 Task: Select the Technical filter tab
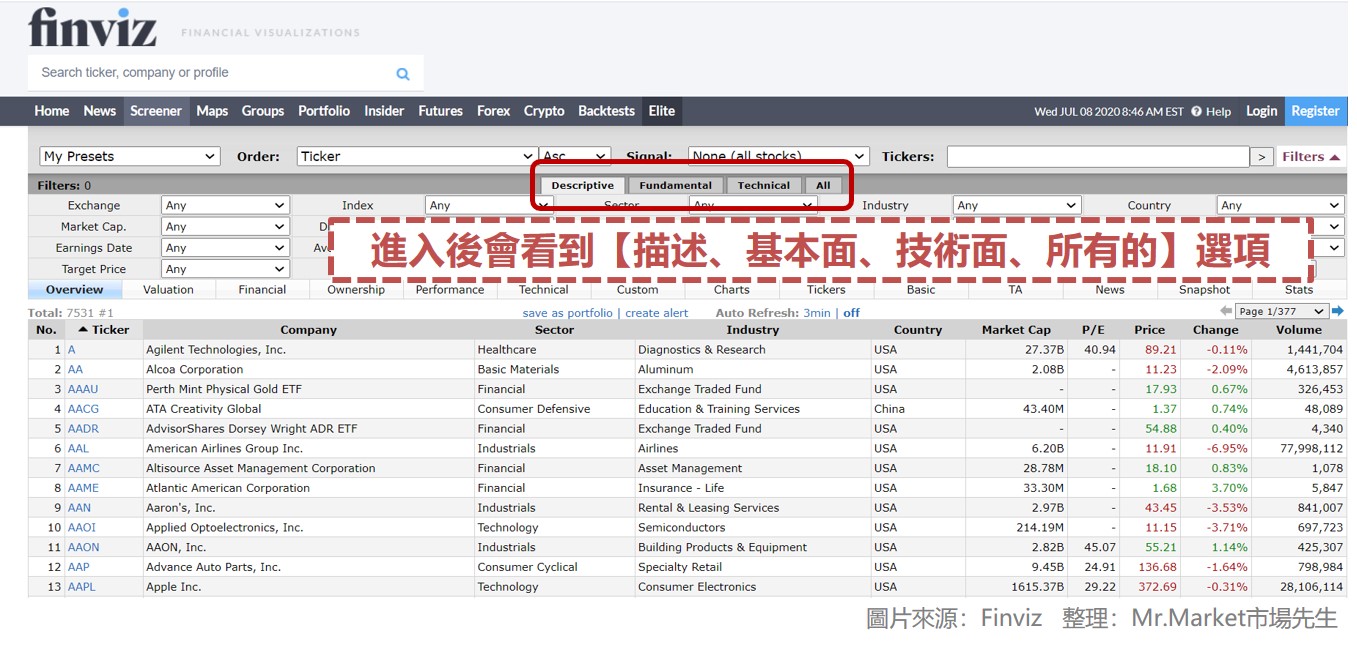(764, 185)
